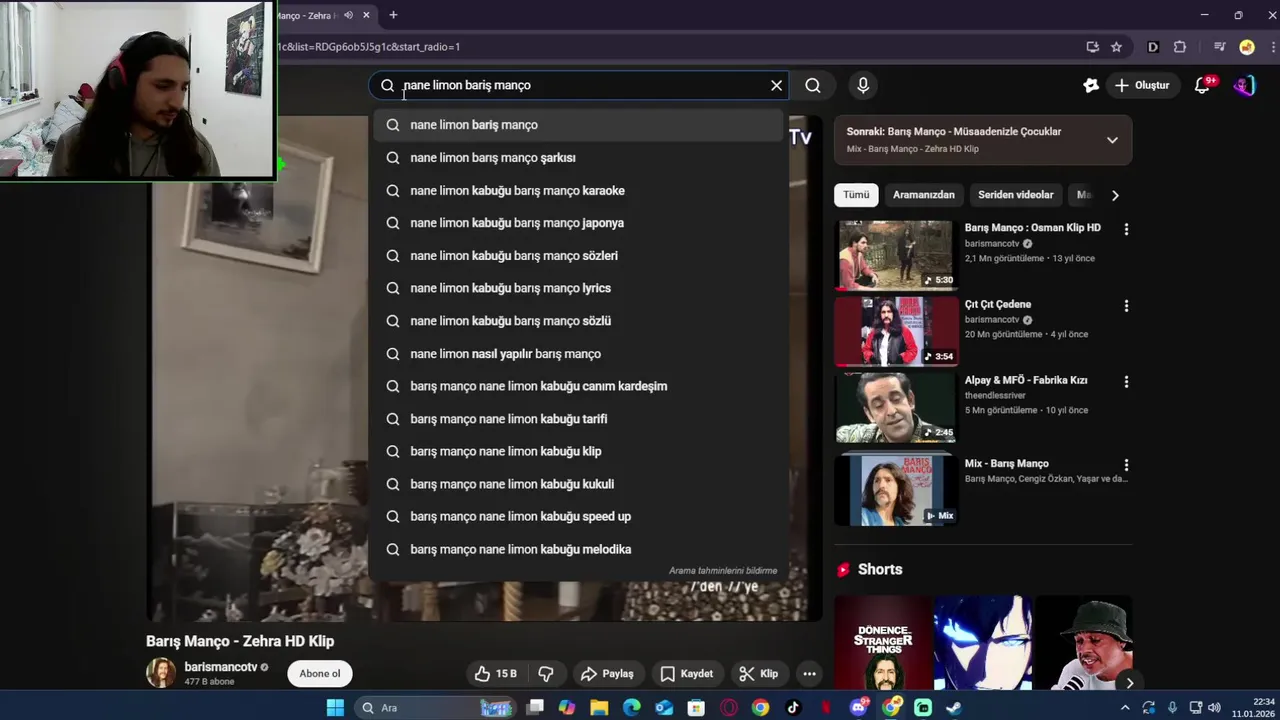Image resolution: width=1280 pixels, height=720 pixels.
Task: Pick the suggestion ending with 'lyrics'
Action: pyautogui.click(x=578, y=288)
